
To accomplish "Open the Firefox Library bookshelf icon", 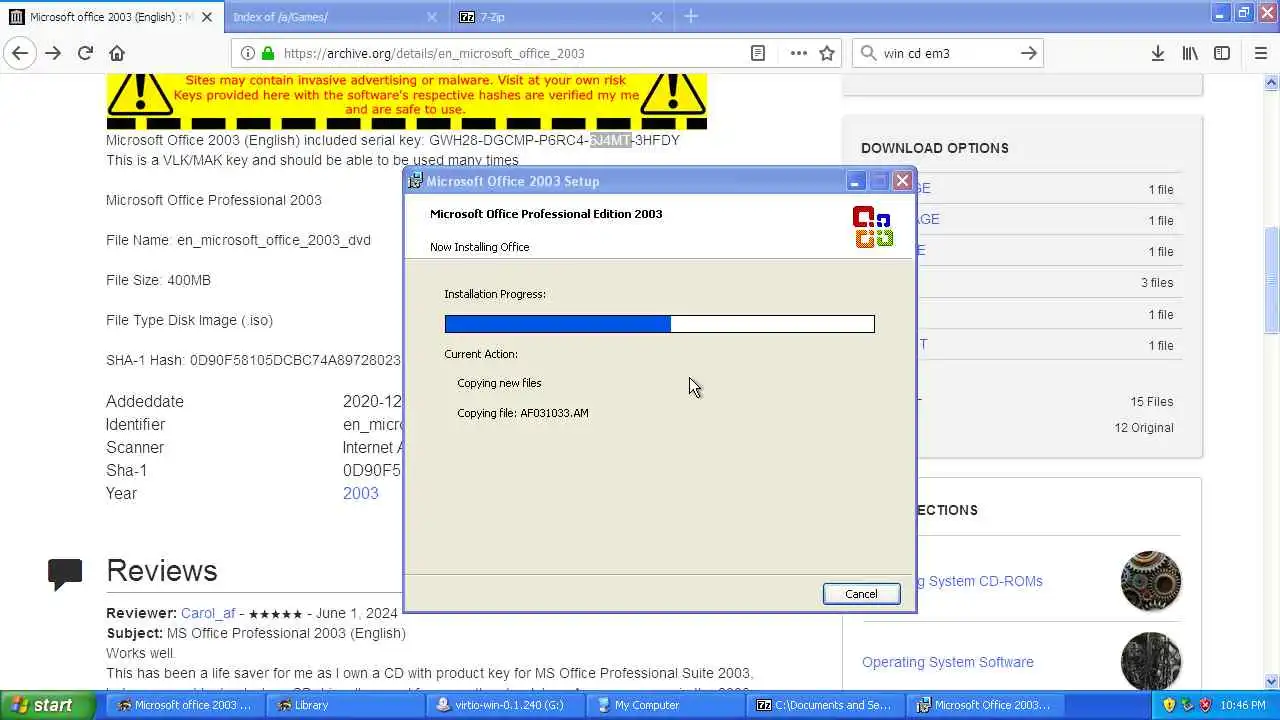I will (x=1190, y=53).
